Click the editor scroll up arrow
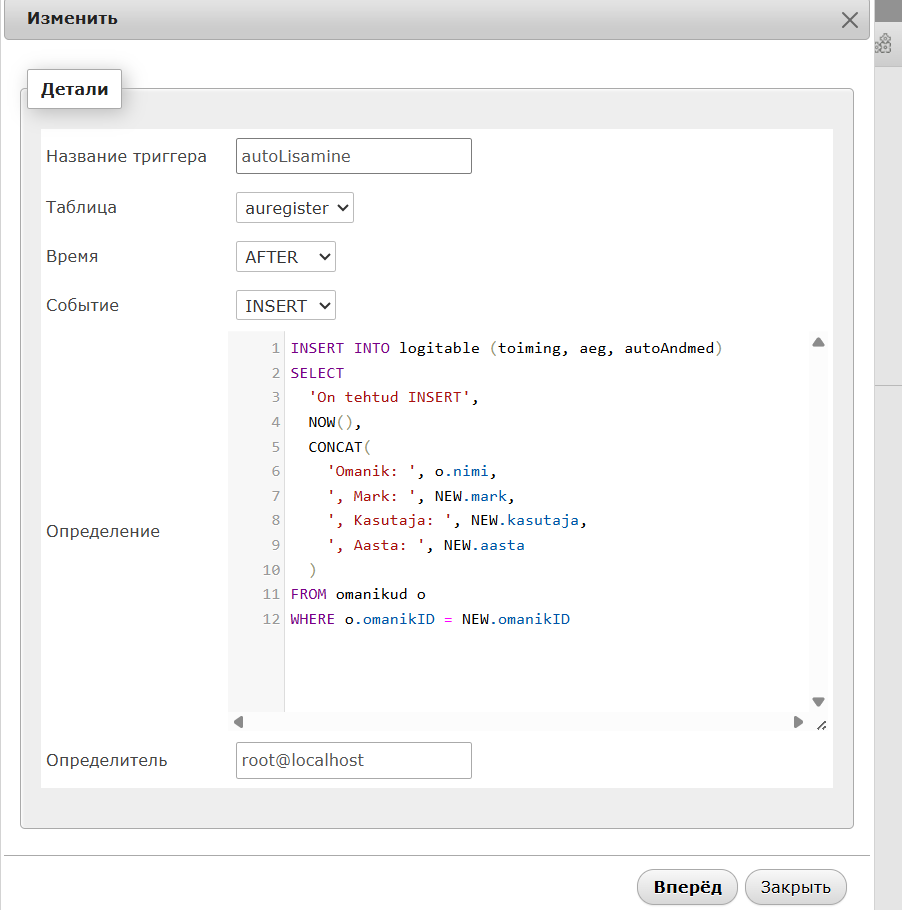This screenshot has width=902, height=910. coord(818,342)
